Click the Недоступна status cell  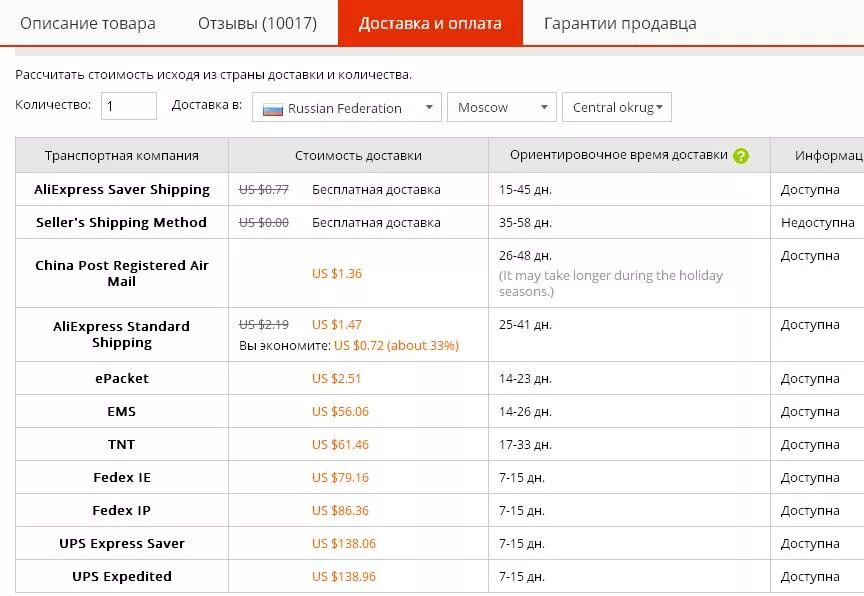817,223
